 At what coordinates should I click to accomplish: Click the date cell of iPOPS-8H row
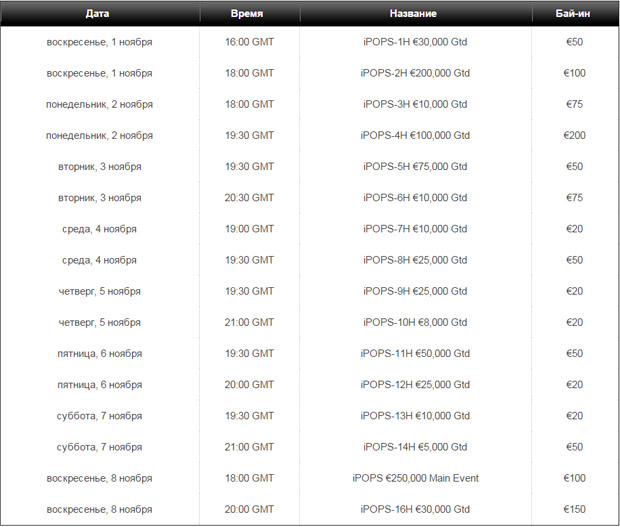100,260
